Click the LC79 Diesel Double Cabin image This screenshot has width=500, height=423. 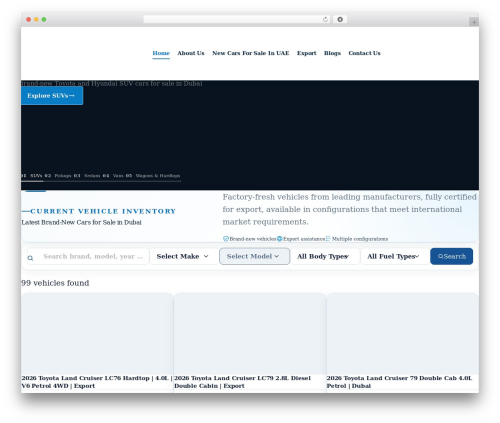pos(250,334)
